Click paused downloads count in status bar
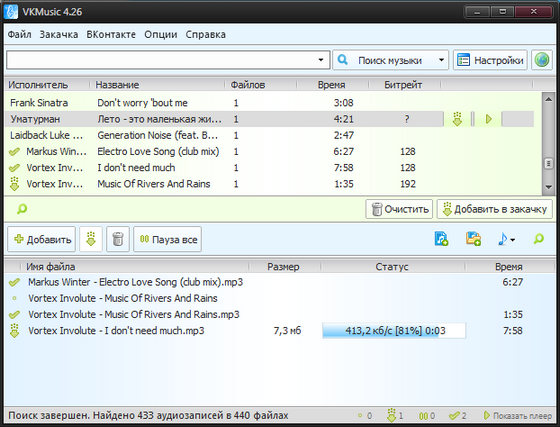 (x=427, y=416)
